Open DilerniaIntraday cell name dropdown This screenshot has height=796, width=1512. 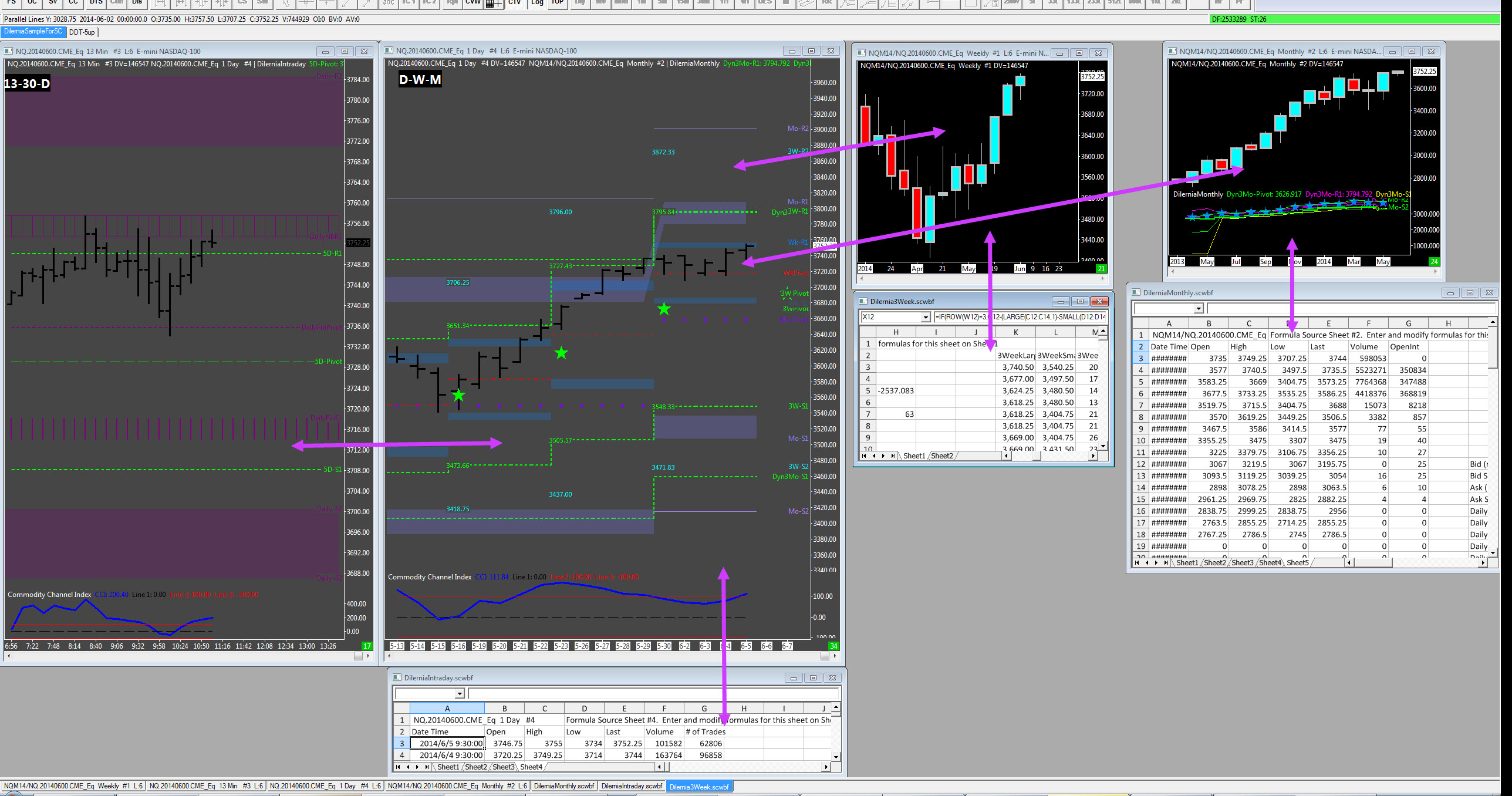click(460, 694)
